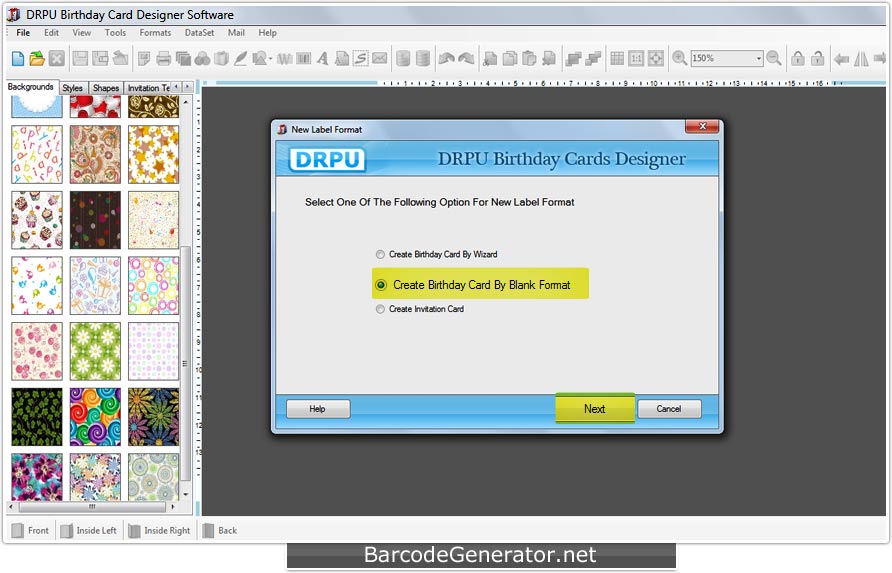Click the Unlock open padlock icon
892x573 pixels.
[817, 58]
